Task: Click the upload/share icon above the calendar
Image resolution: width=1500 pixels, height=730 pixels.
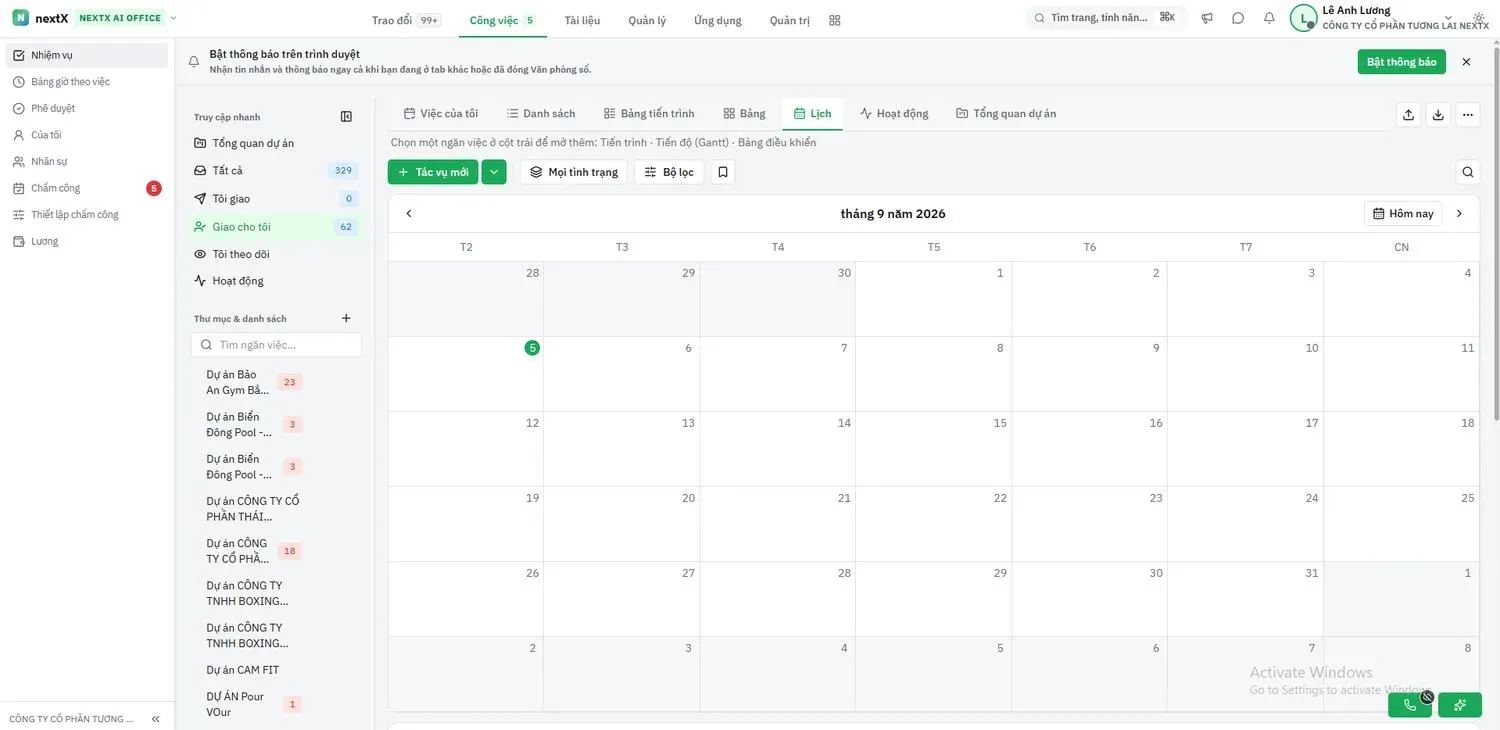Action: (x=1408, y=114)
